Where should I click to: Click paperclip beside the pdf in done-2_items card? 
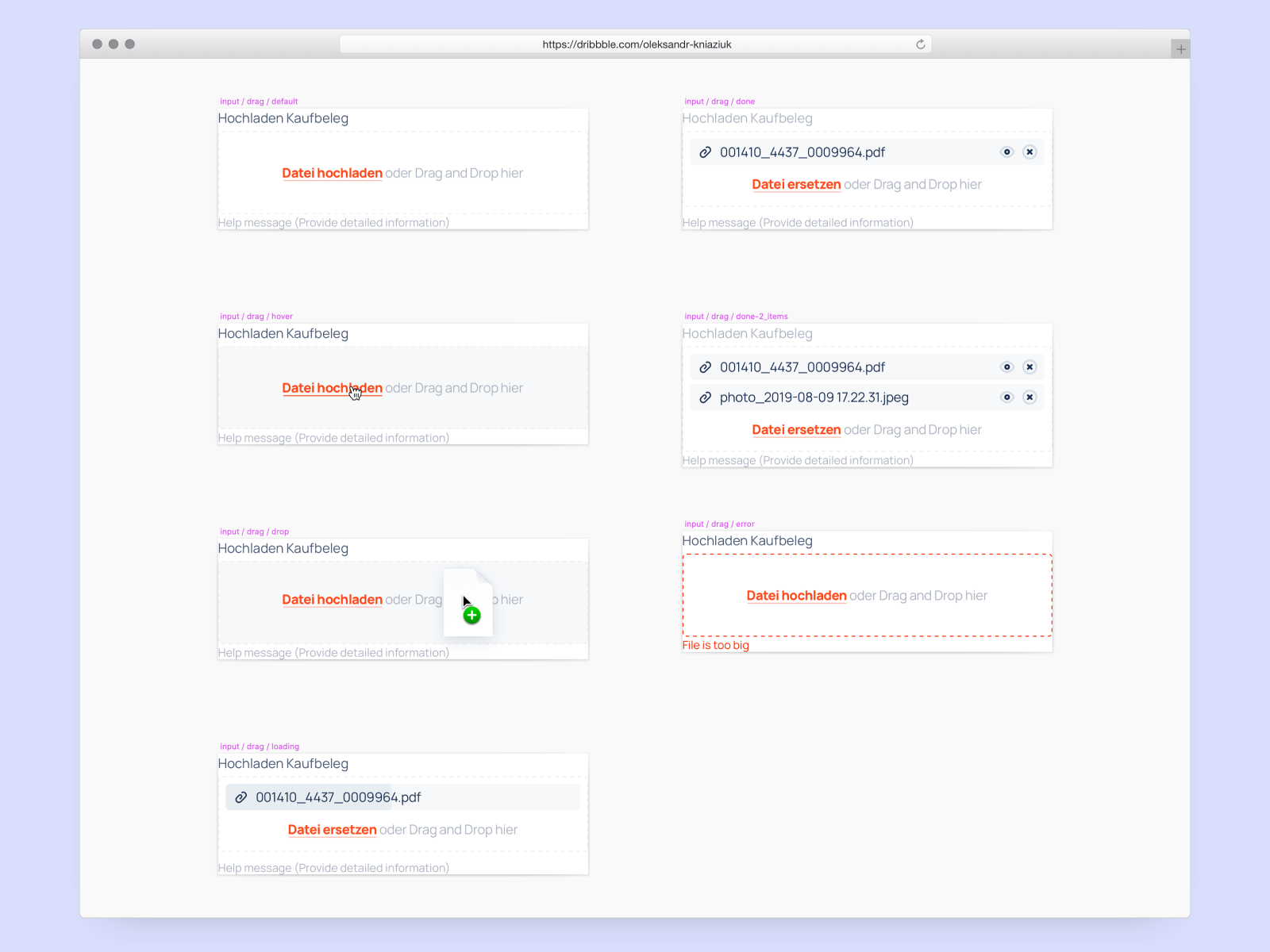point(706,367)
